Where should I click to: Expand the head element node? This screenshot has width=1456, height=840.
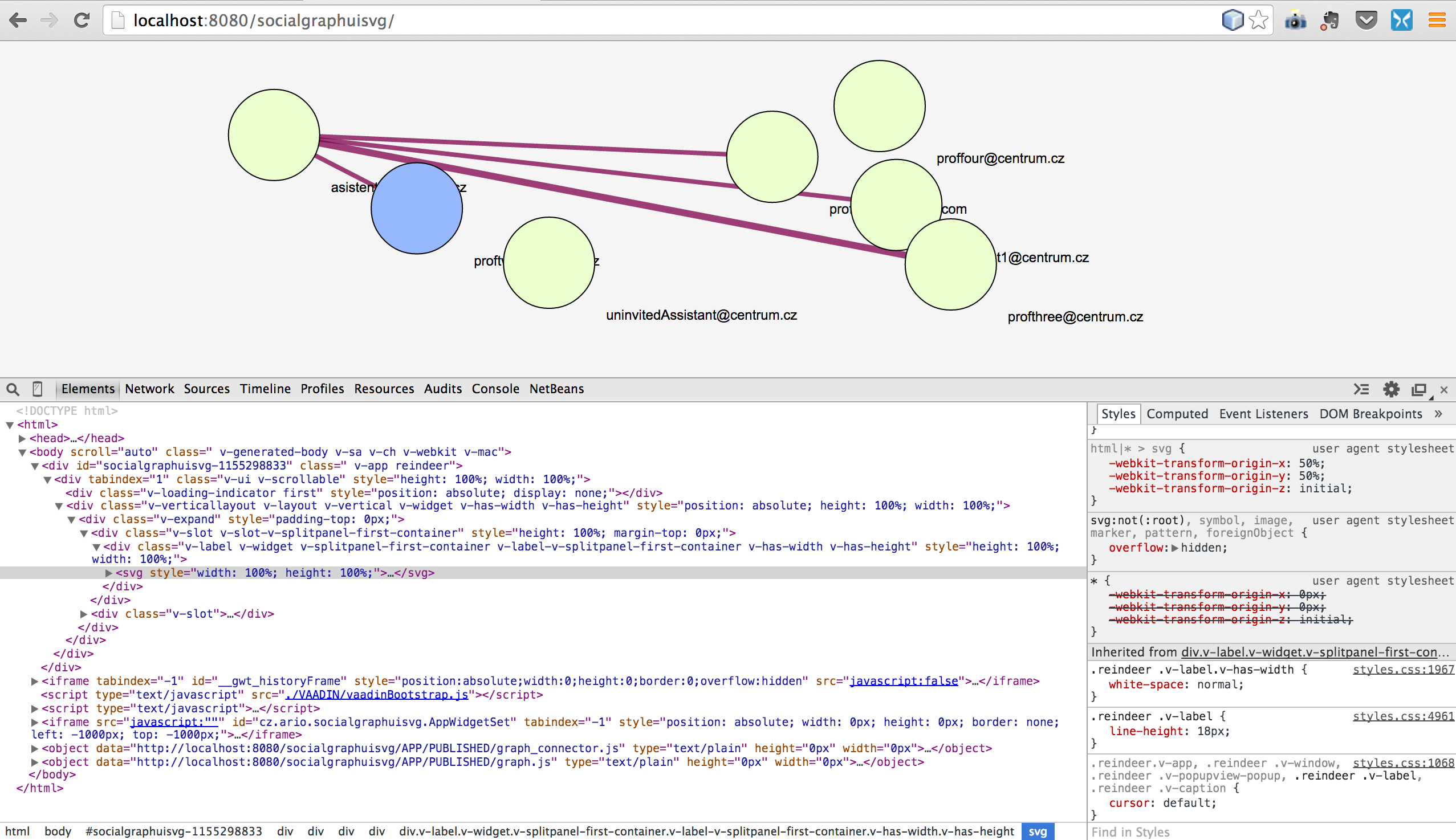[x=22, y=438]
